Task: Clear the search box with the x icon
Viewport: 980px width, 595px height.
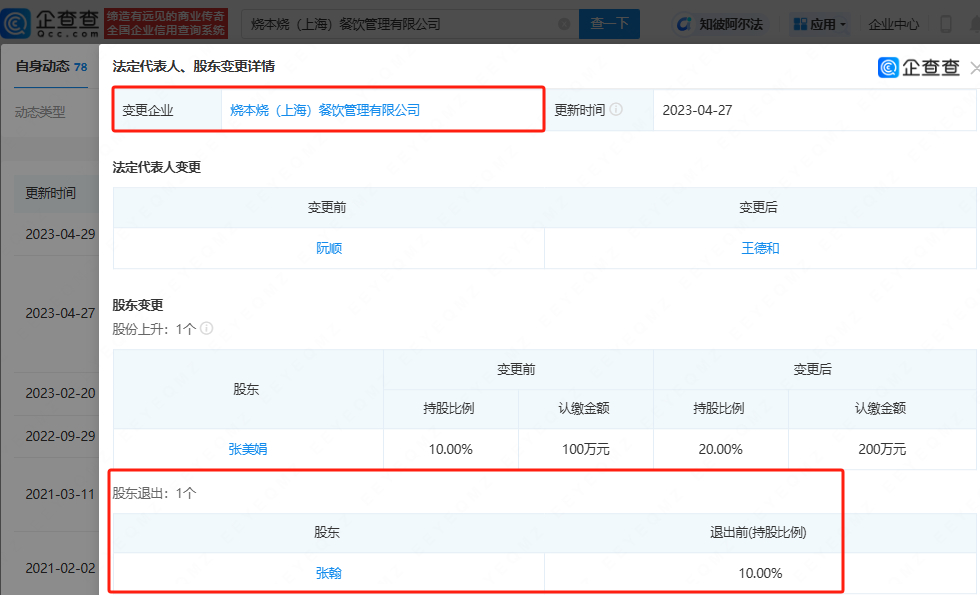Action: (564, 24)
